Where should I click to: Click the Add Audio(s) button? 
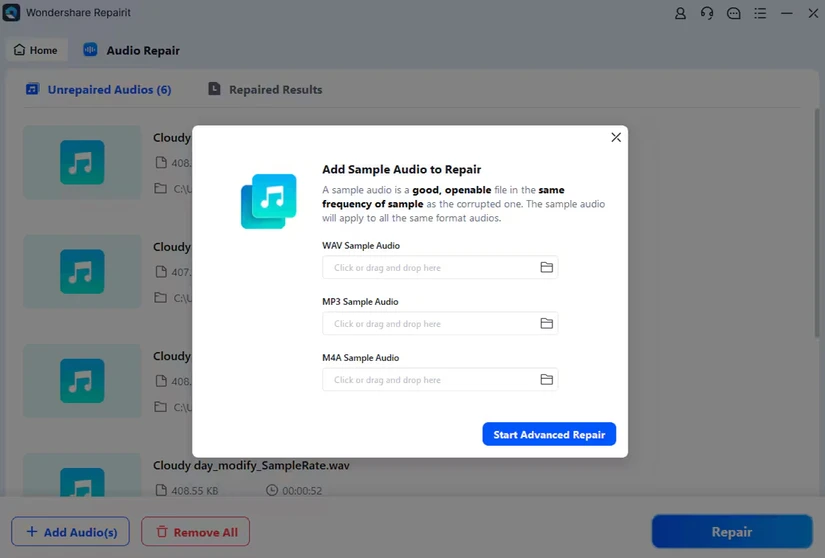tap(71, 532)
